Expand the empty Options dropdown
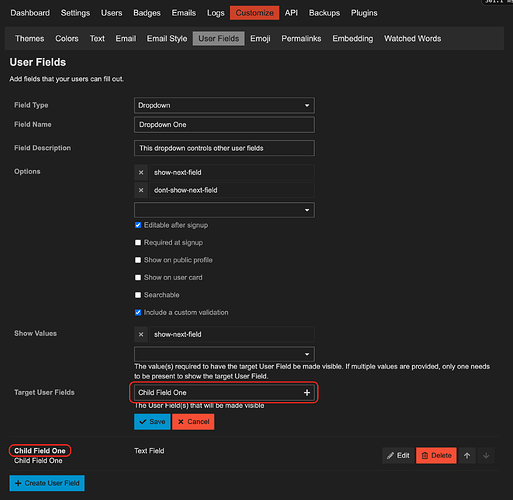 224,210
